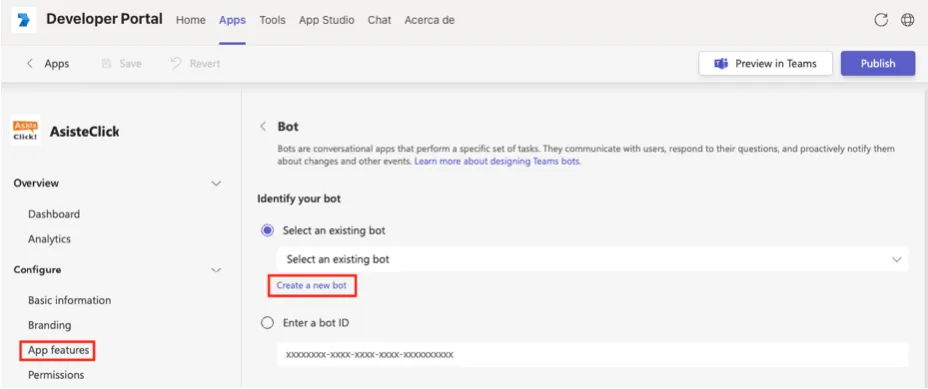Click the Save disk icon
Screen dimensions: 928x389
point(107,63)
